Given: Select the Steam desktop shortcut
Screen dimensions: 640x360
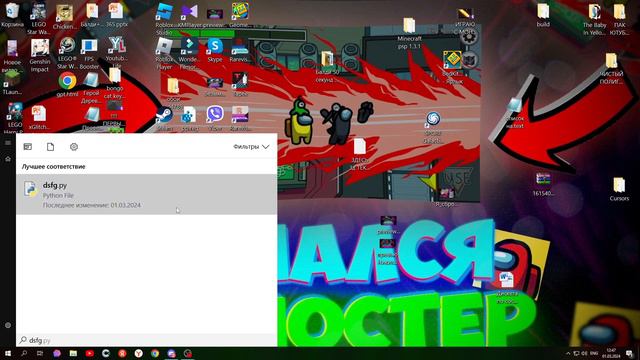Looking at the screenshot, I should click(164, 119).
